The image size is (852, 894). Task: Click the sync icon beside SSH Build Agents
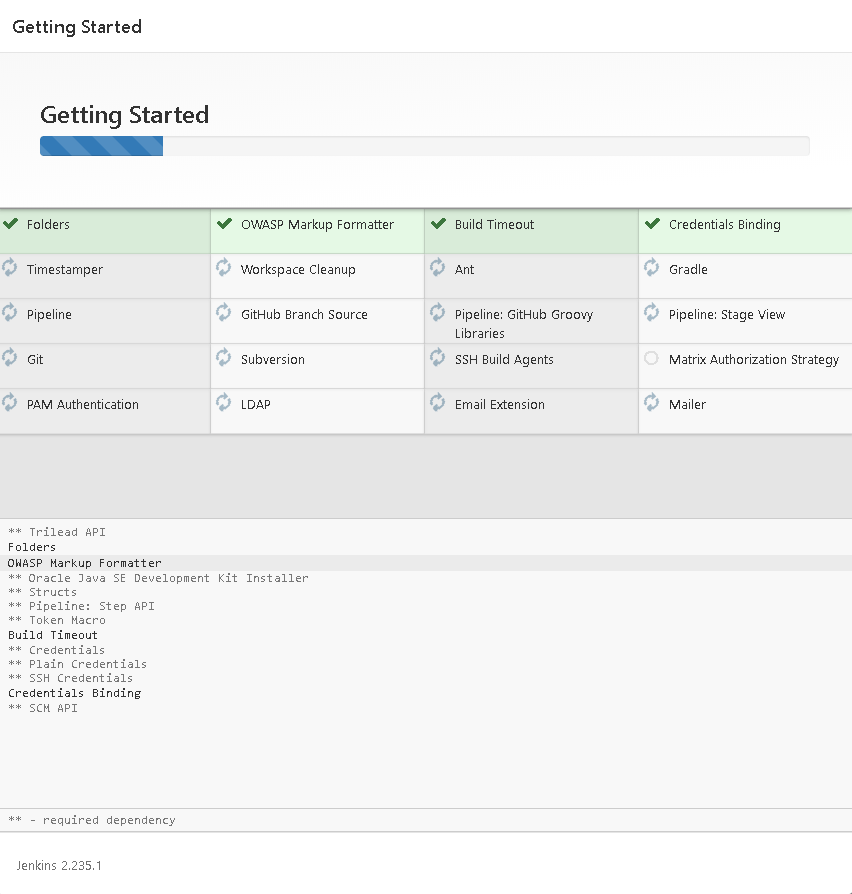click(x=438, y=358)
